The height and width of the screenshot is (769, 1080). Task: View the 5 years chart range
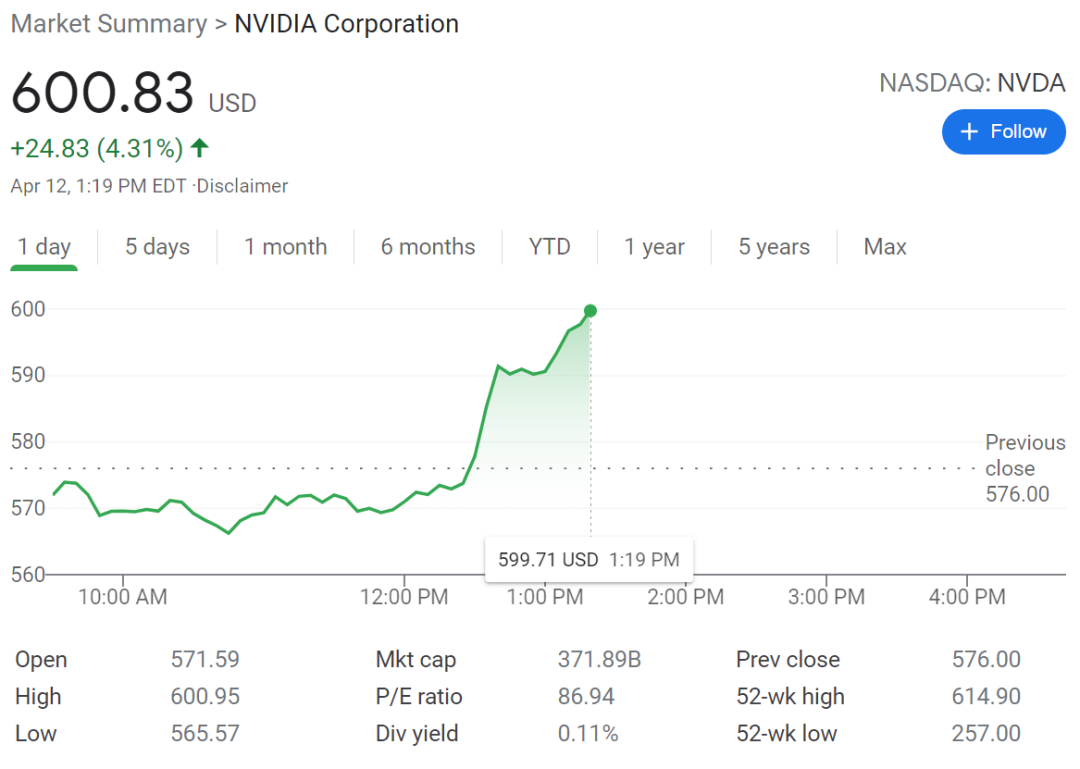coord(774,247)
